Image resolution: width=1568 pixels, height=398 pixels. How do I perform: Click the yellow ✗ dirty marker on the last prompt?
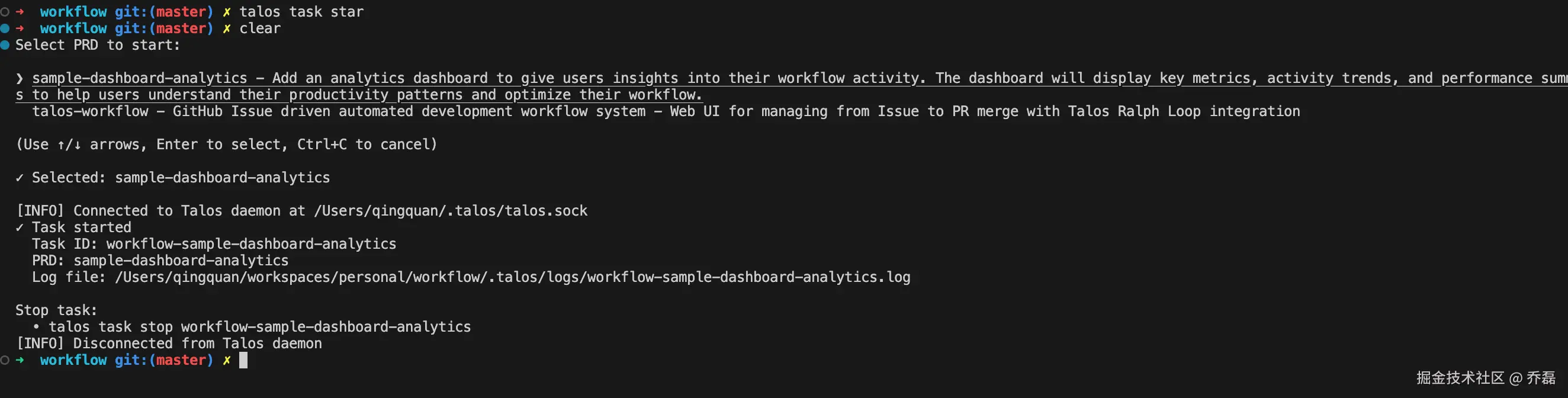coord(226,360)
